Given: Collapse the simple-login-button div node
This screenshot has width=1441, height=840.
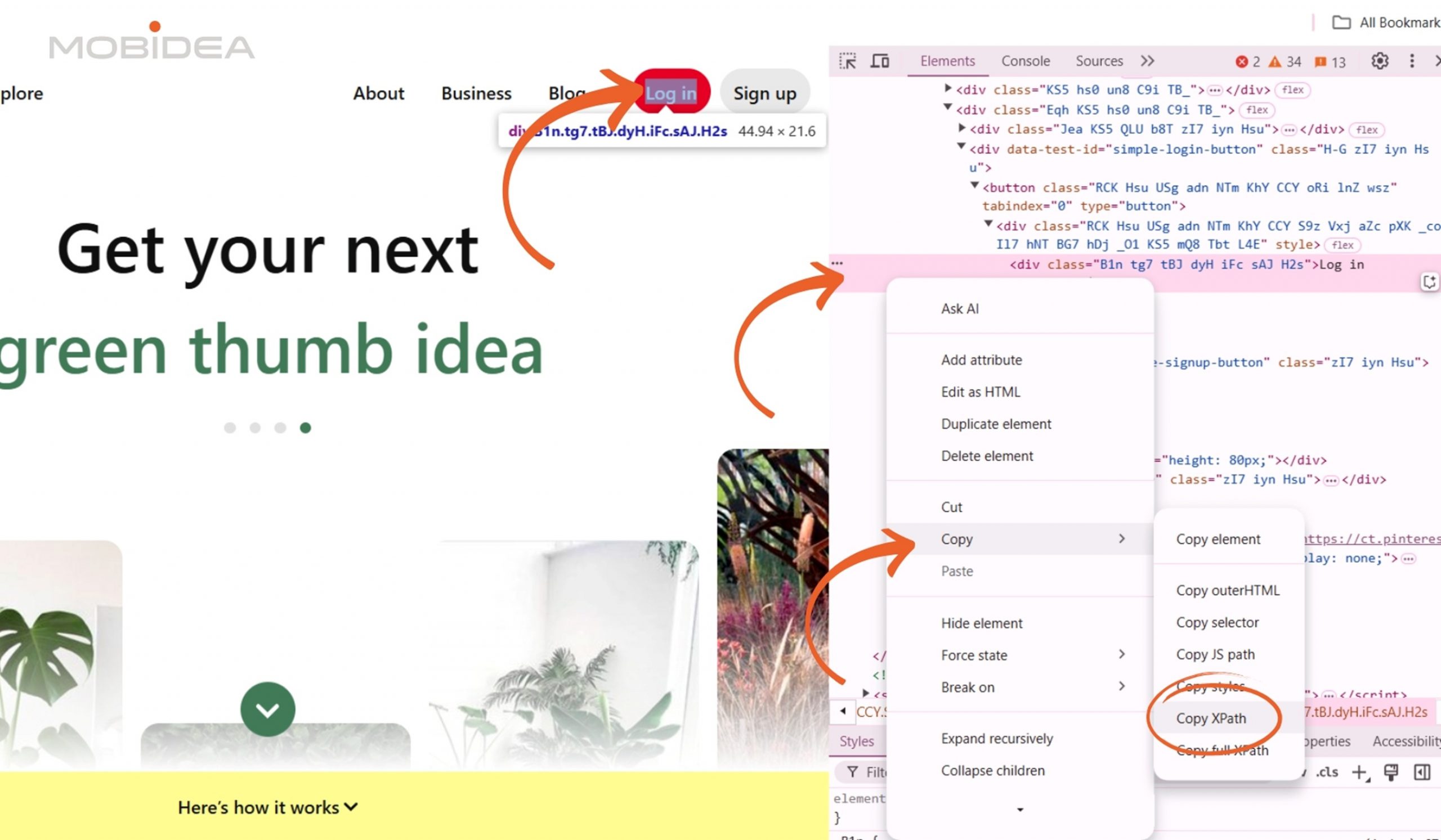Looking at the screenshot, I should tap(961, 147).
